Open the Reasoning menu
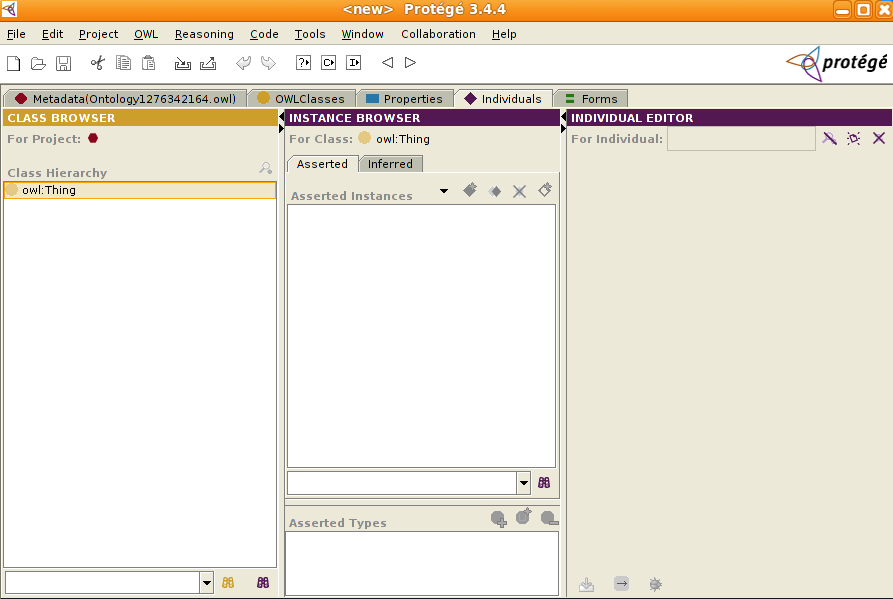The height and width of the screenshot is (599, 893). [x=204, y=34]
